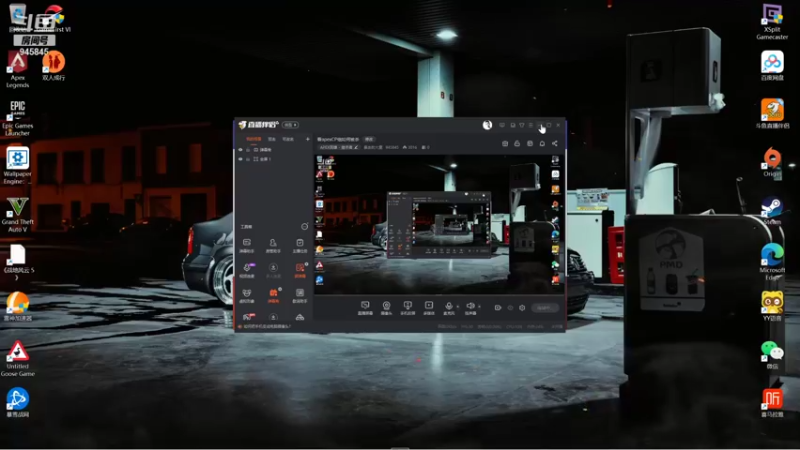Open the hamburger menu in the title bar
The image size is (800, 450).
[x=531, y=125]
